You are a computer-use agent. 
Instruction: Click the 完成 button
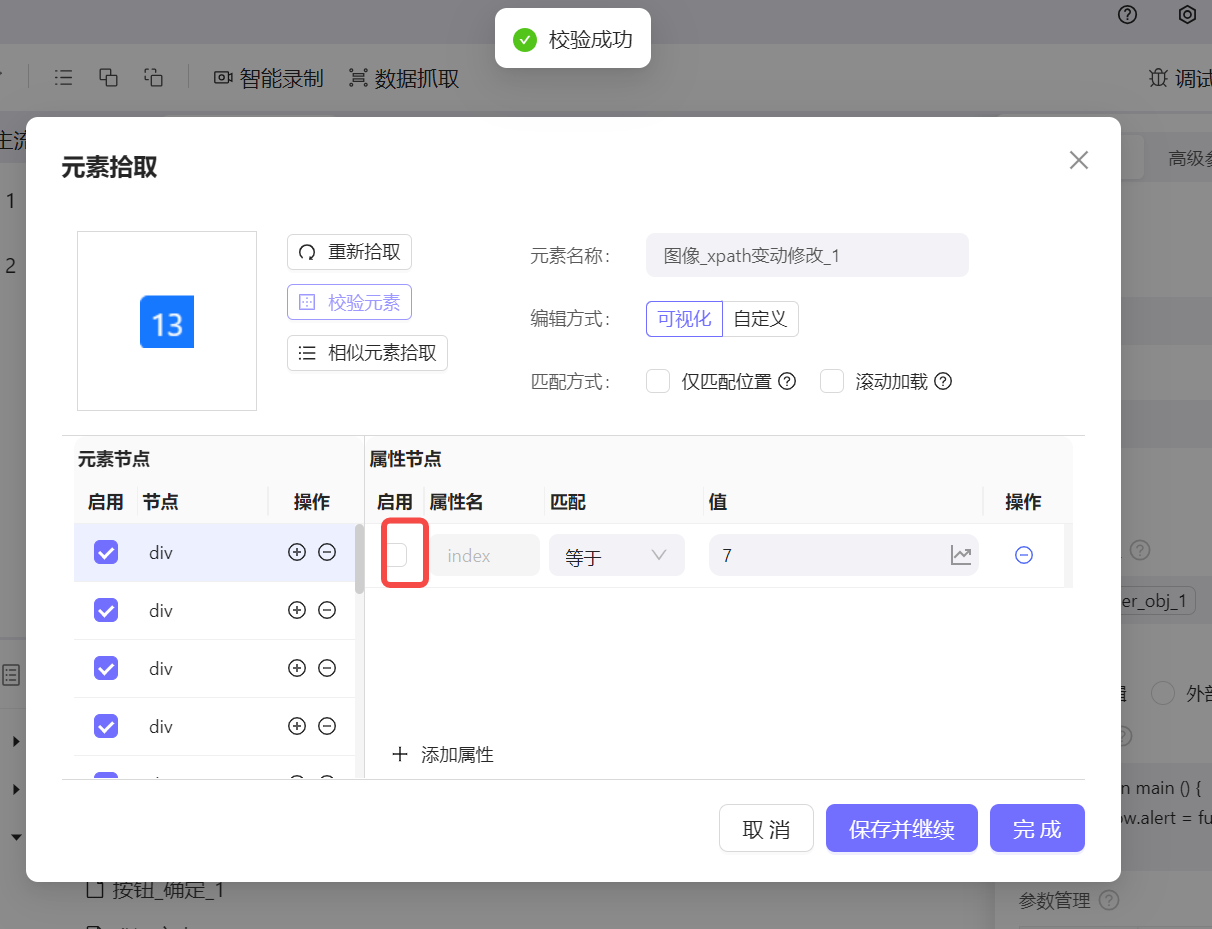[1037, 828]
